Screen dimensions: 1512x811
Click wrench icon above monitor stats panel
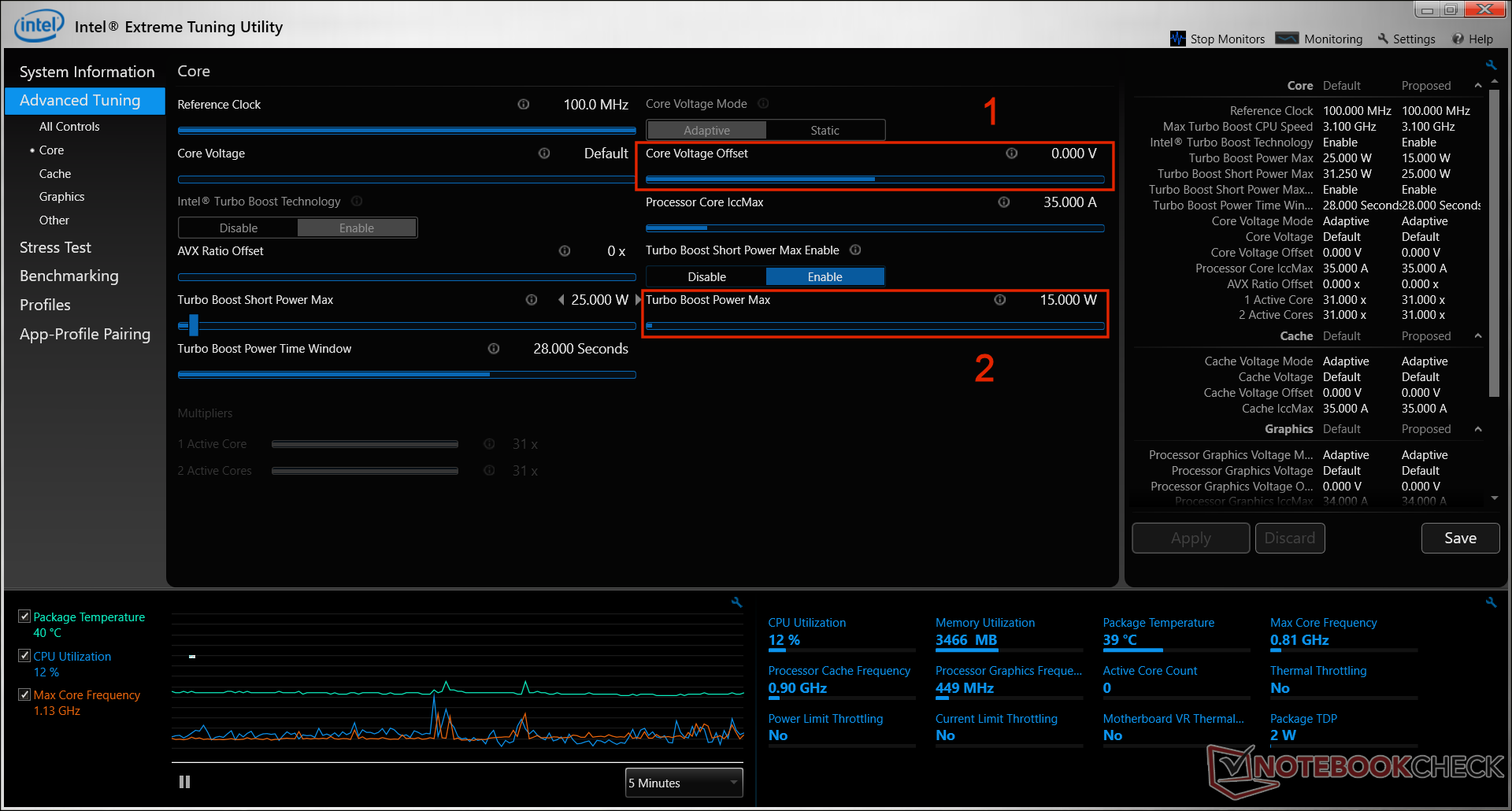pos(1491,602)
